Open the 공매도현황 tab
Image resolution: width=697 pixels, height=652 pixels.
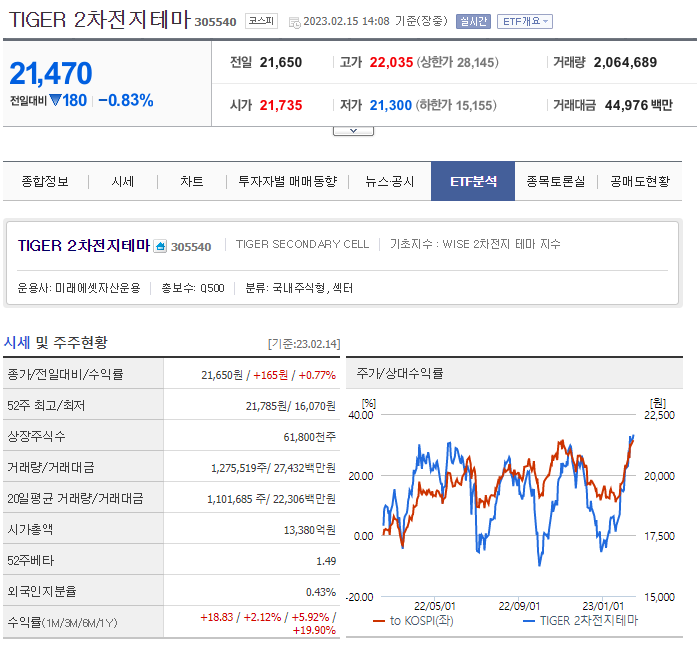click(640, 181)
